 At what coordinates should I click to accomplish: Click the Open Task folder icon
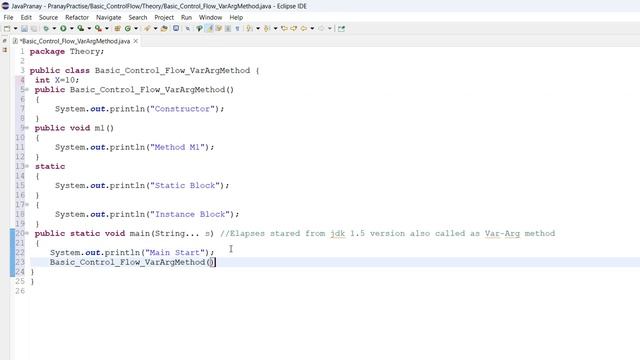[x=164, y=29]
